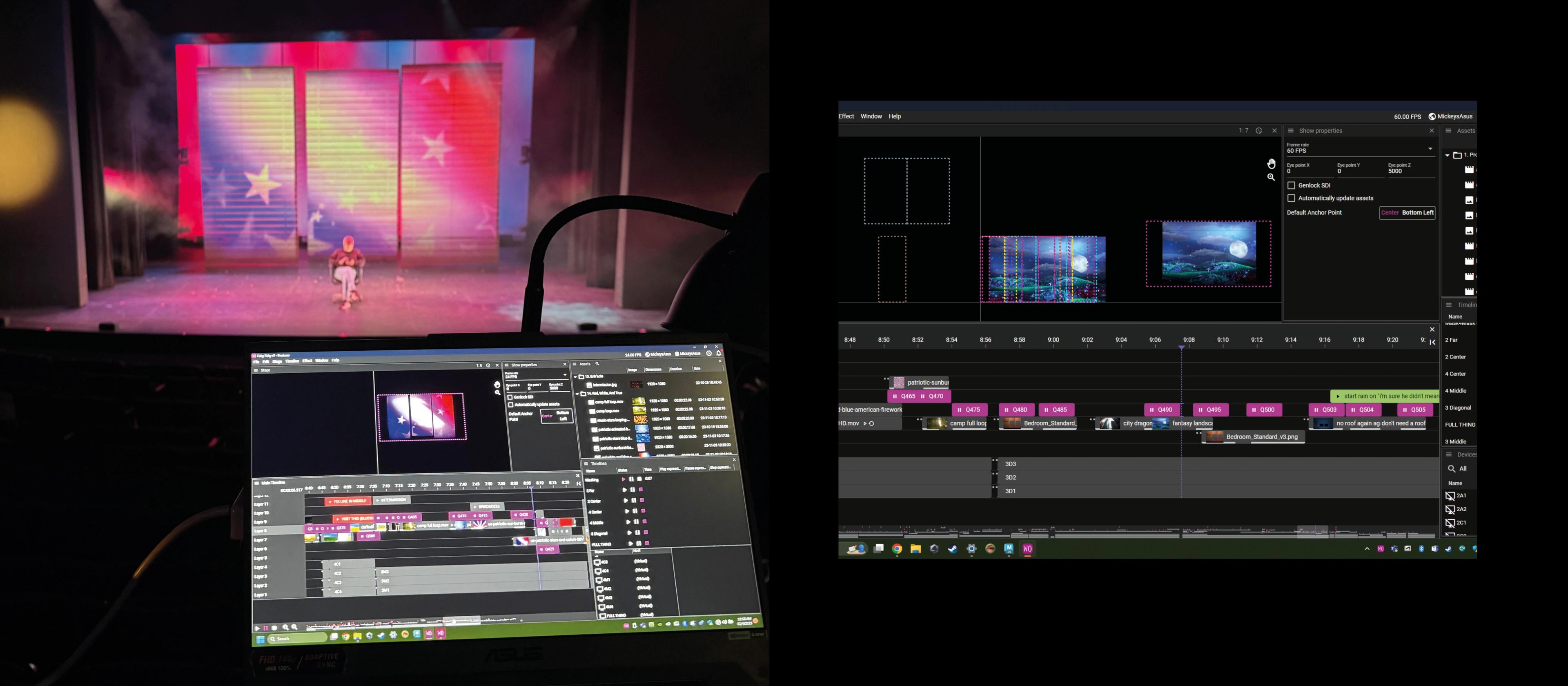This screenshot has width=1568, height=686.
Task: Check Automatically update assets
Action: tap(1291, 198)
